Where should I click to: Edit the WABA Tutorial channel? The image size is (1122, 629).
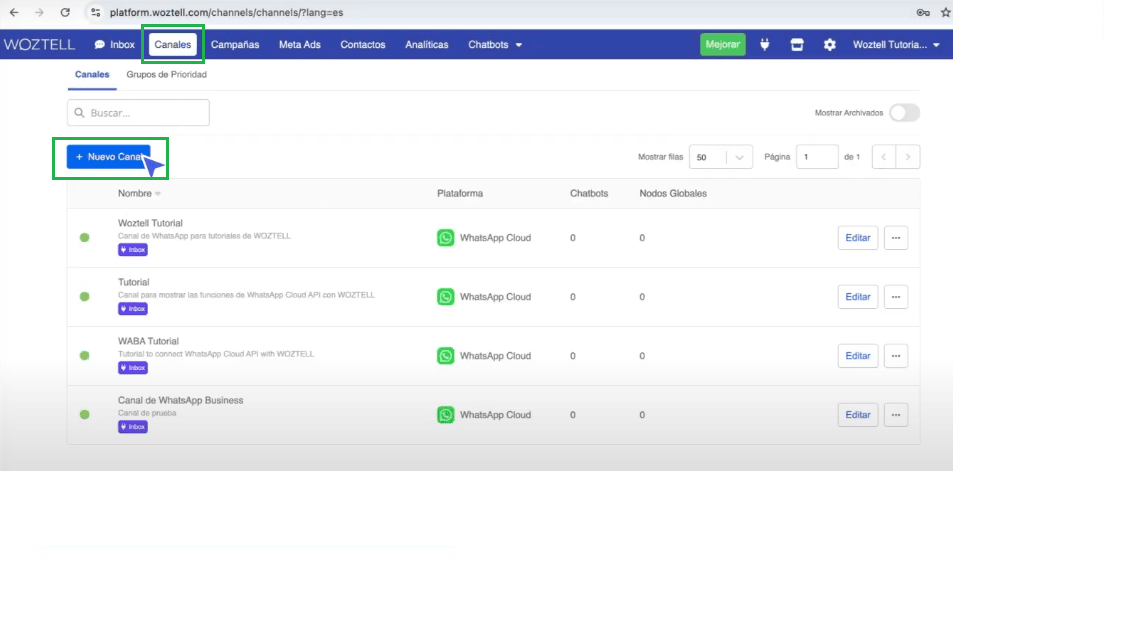click(858, 356)
